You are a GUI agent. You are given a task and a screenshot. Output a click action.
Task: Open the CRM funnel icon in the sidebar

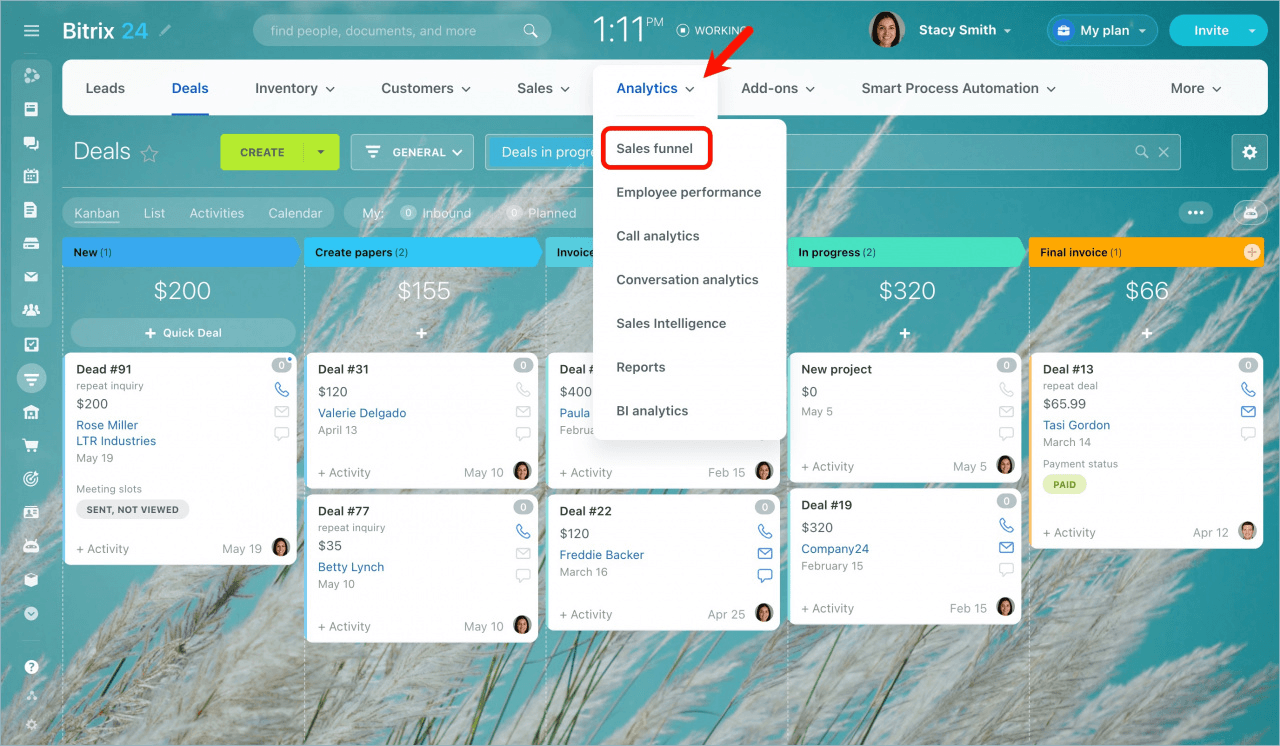(x=32, y=379)
